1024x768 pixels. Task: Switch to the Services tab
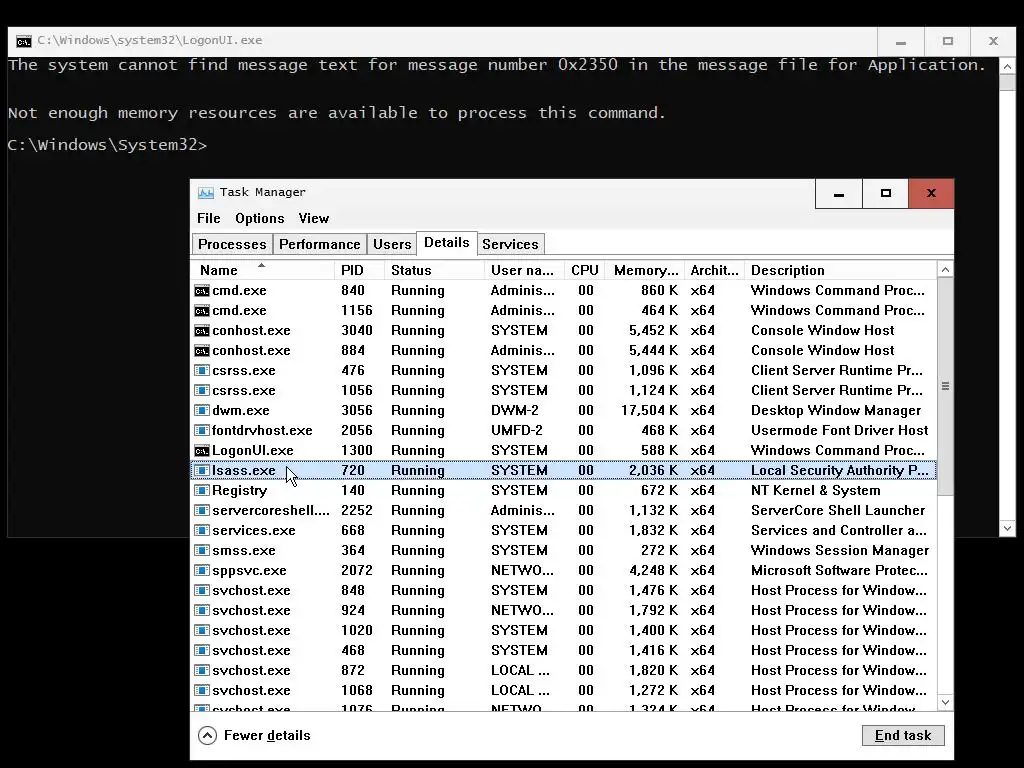[x=510, y=244]
